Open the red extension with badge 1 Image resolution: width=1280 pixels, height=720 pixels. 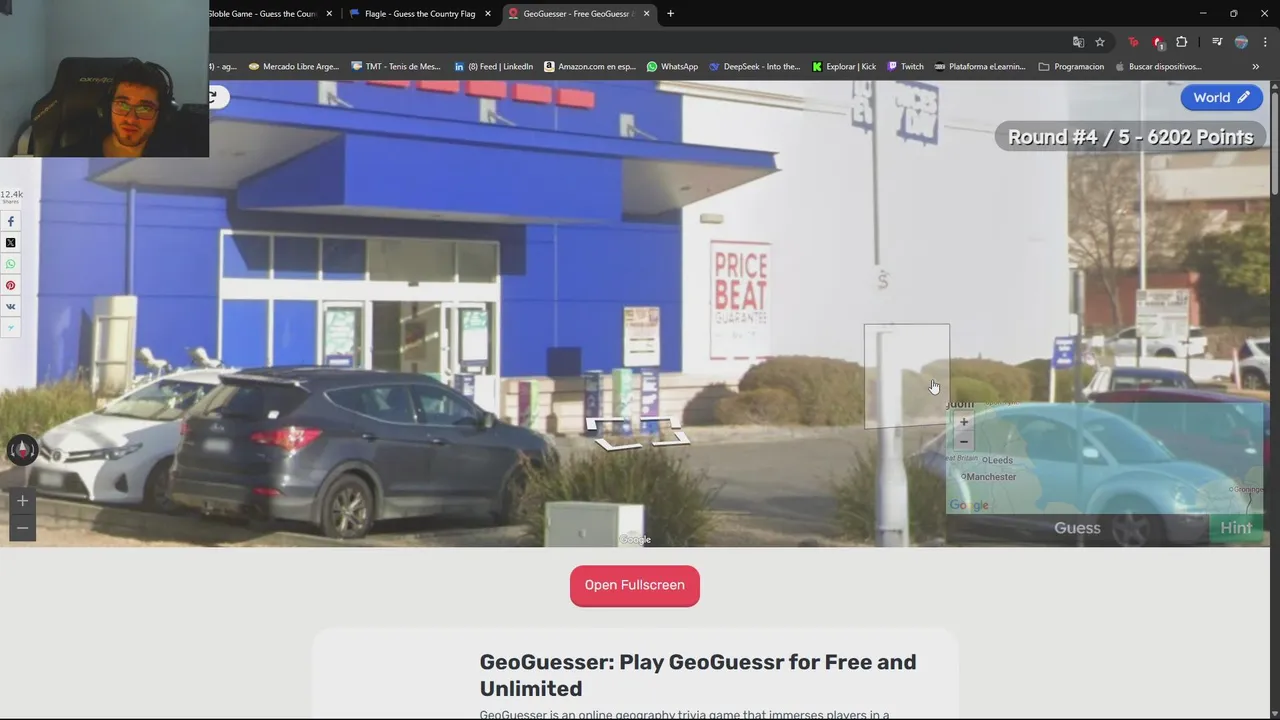pos(1158,42)
